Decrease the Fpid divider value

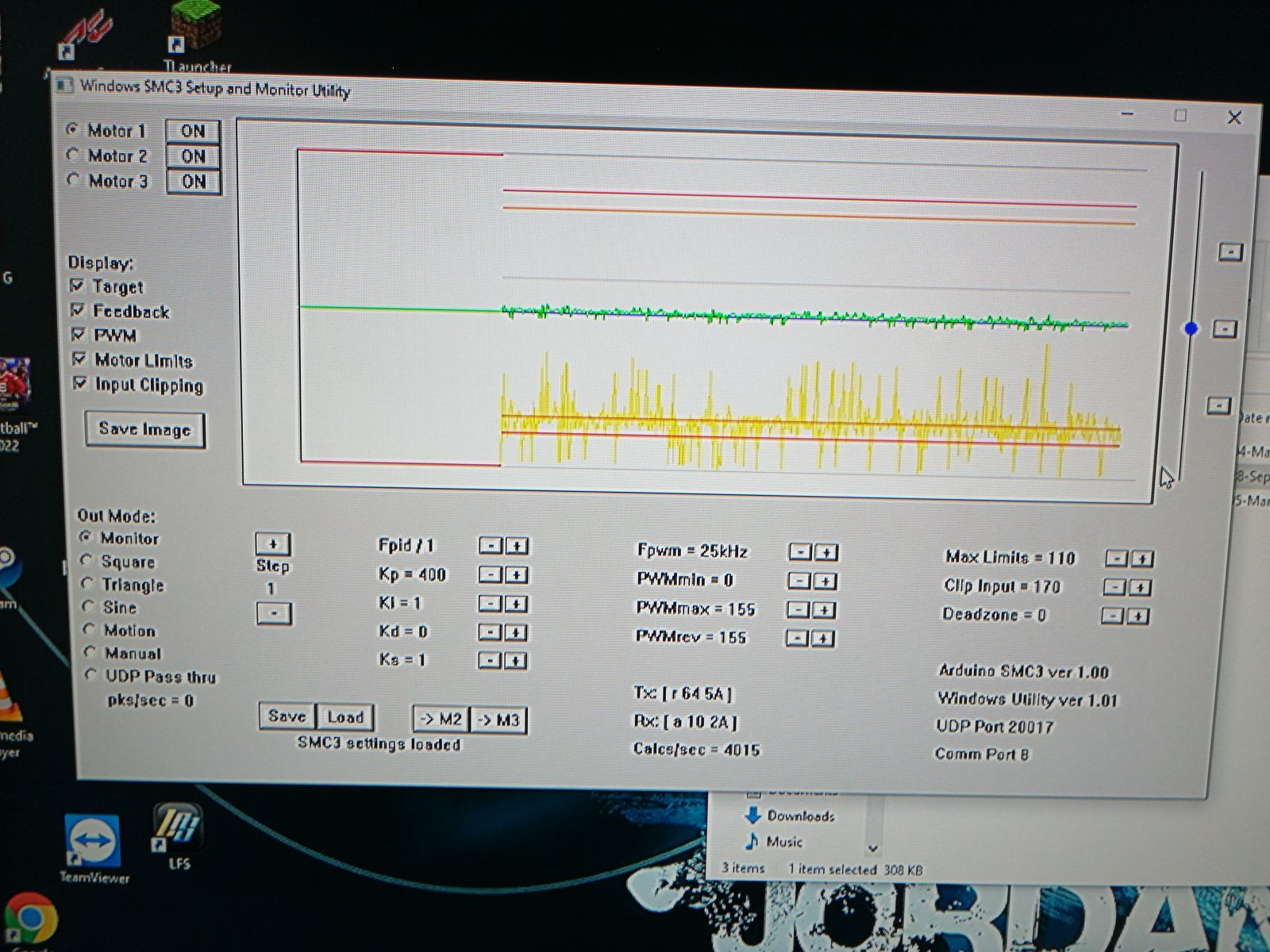coord(491,546)
